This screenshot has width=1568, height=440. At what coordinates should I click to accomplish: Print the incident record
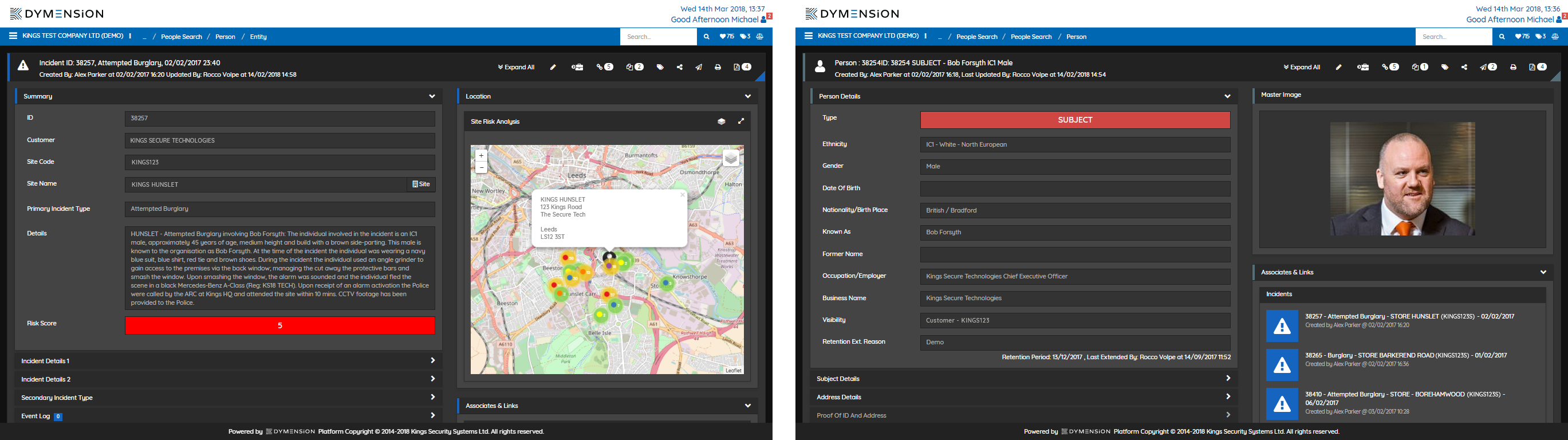click(x=718, y=68)
